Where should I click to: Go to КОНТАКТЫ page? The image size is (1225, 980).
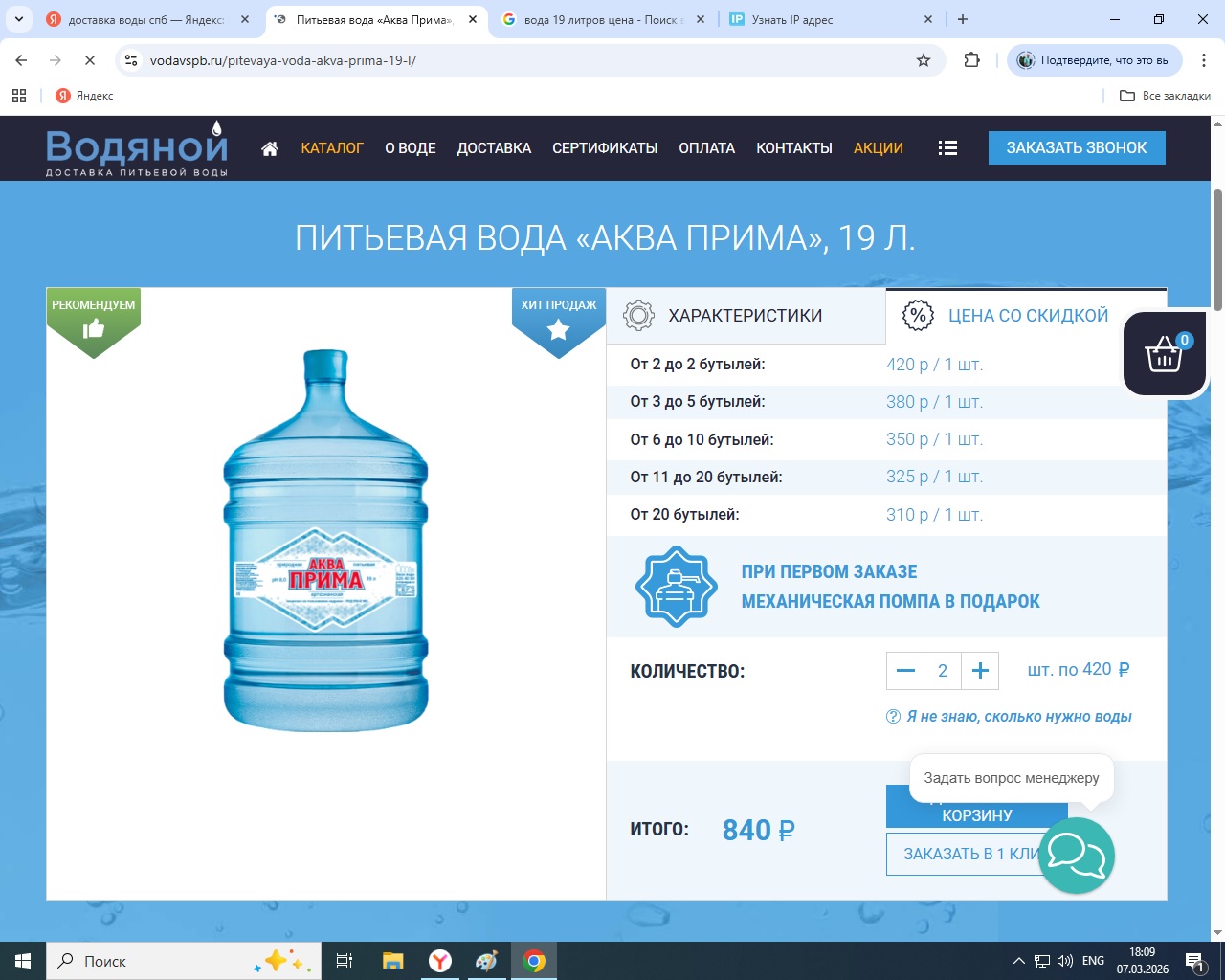(794, 148)
